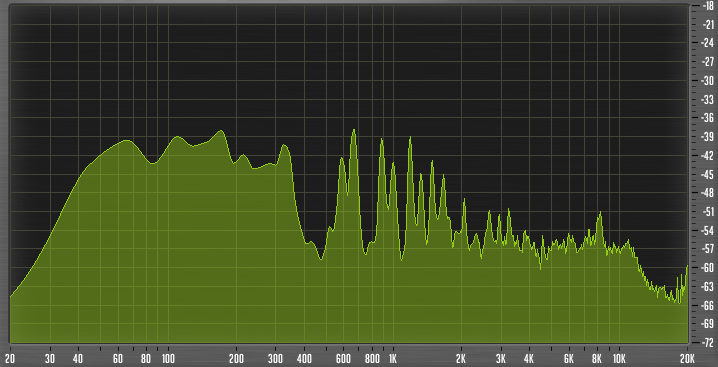Click the 20K frequency axis label
This screenshot has height=367, width=718.
pyautogui.click(x=687, y=358)
